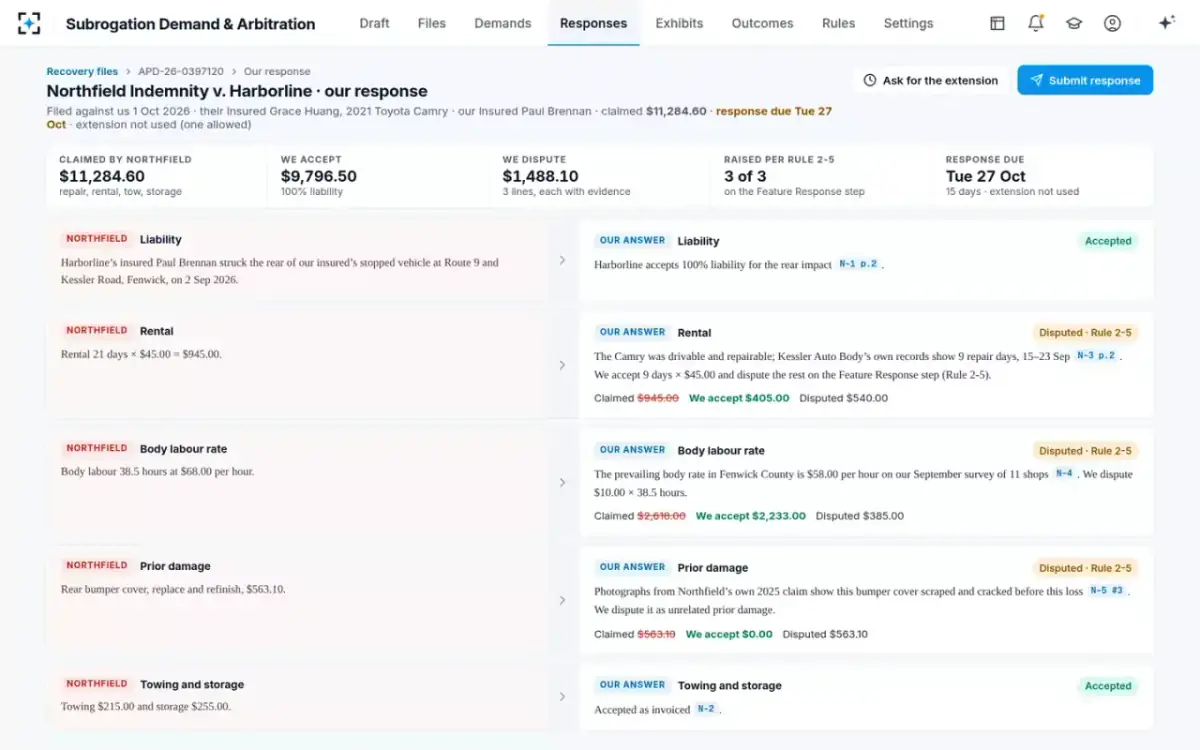Go to the Demands tab

coord(503,23)
